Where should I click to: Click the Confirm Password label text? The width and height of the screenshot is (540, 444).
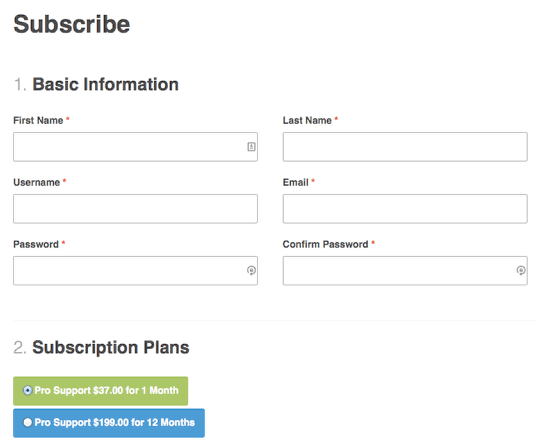click(x=325, y=245)
